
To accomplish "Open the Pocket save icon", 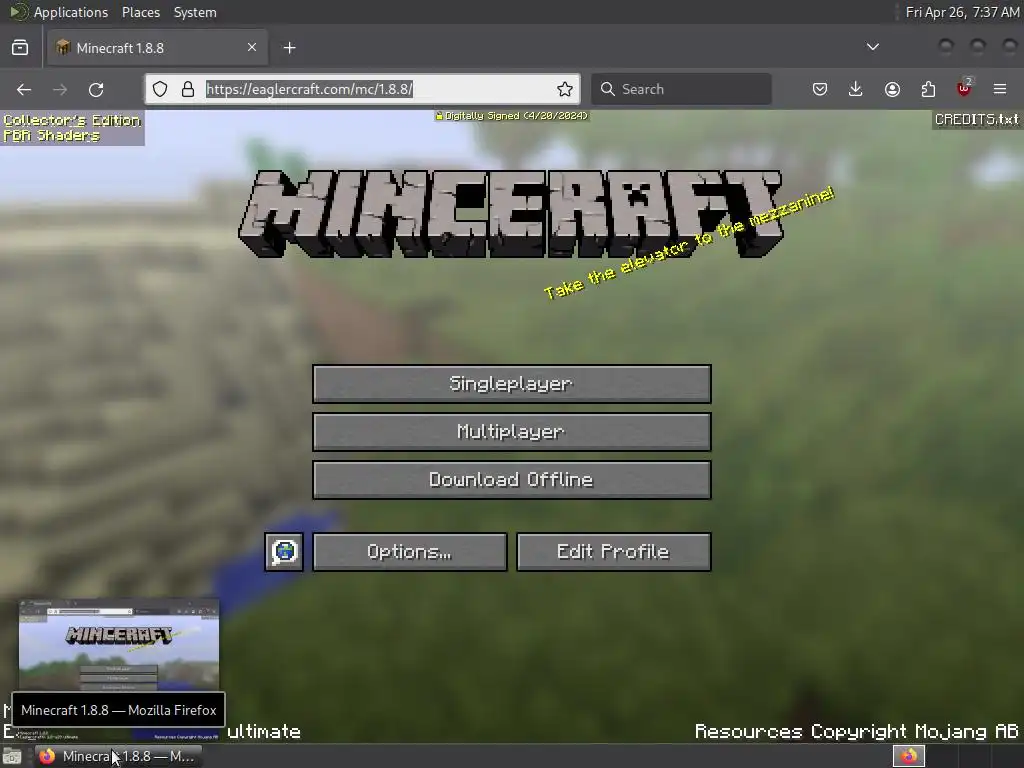I will [x=820, y=89].
